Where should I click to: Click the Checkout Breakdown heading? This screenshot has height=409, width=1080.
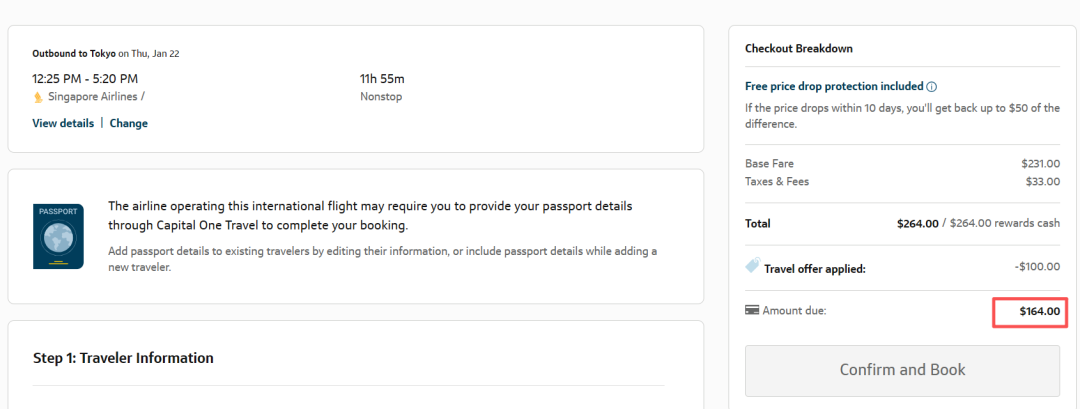click(798, 48)
